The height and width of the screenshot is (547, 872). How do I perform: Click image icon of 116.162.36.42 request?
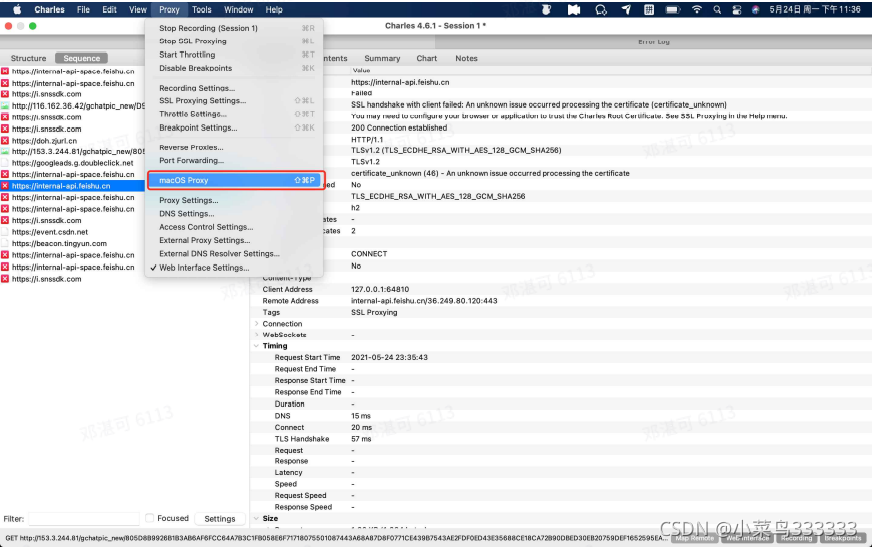tap(5, 106)
